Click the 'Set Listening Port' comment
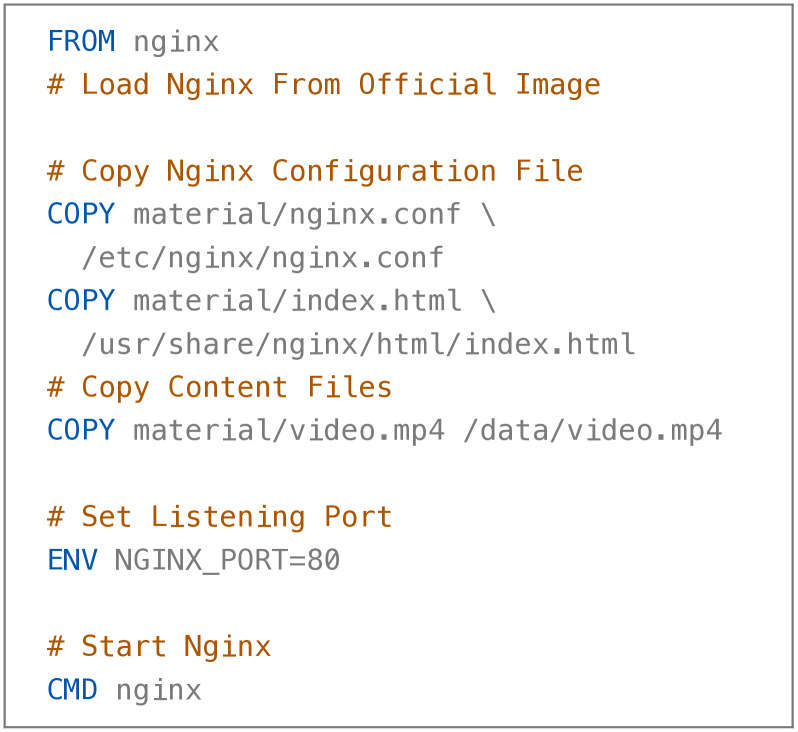The height and width of the screenshot is (732, 798). (x=220, y=517)
